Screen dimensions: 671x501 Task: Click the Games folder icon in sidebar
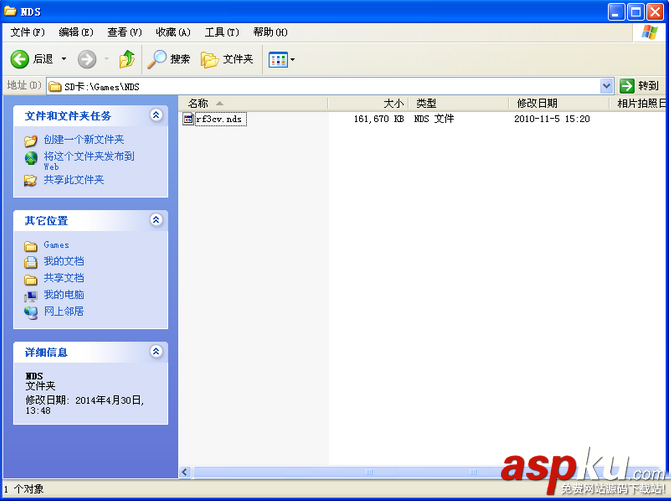(x=31, y=246)
